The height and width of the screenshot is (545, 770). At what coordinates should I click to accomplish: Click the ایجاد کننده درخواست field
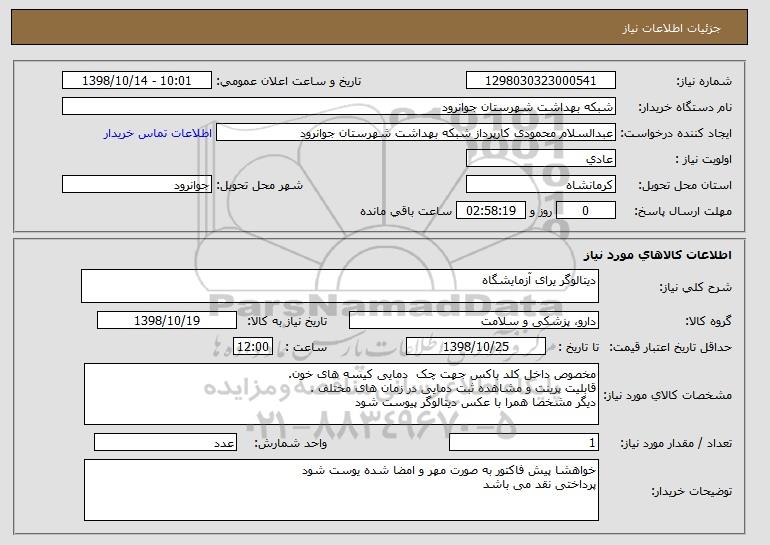pyautogui.click(x=416, y=133)
